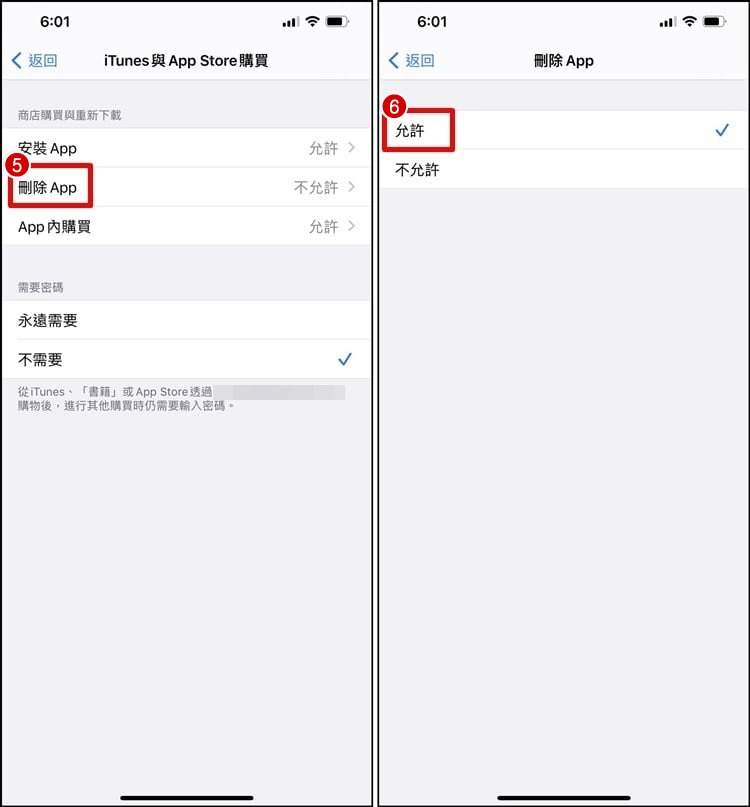Tap the Wi-Fi icon in left phone status bar

click(x=312, y=22)
